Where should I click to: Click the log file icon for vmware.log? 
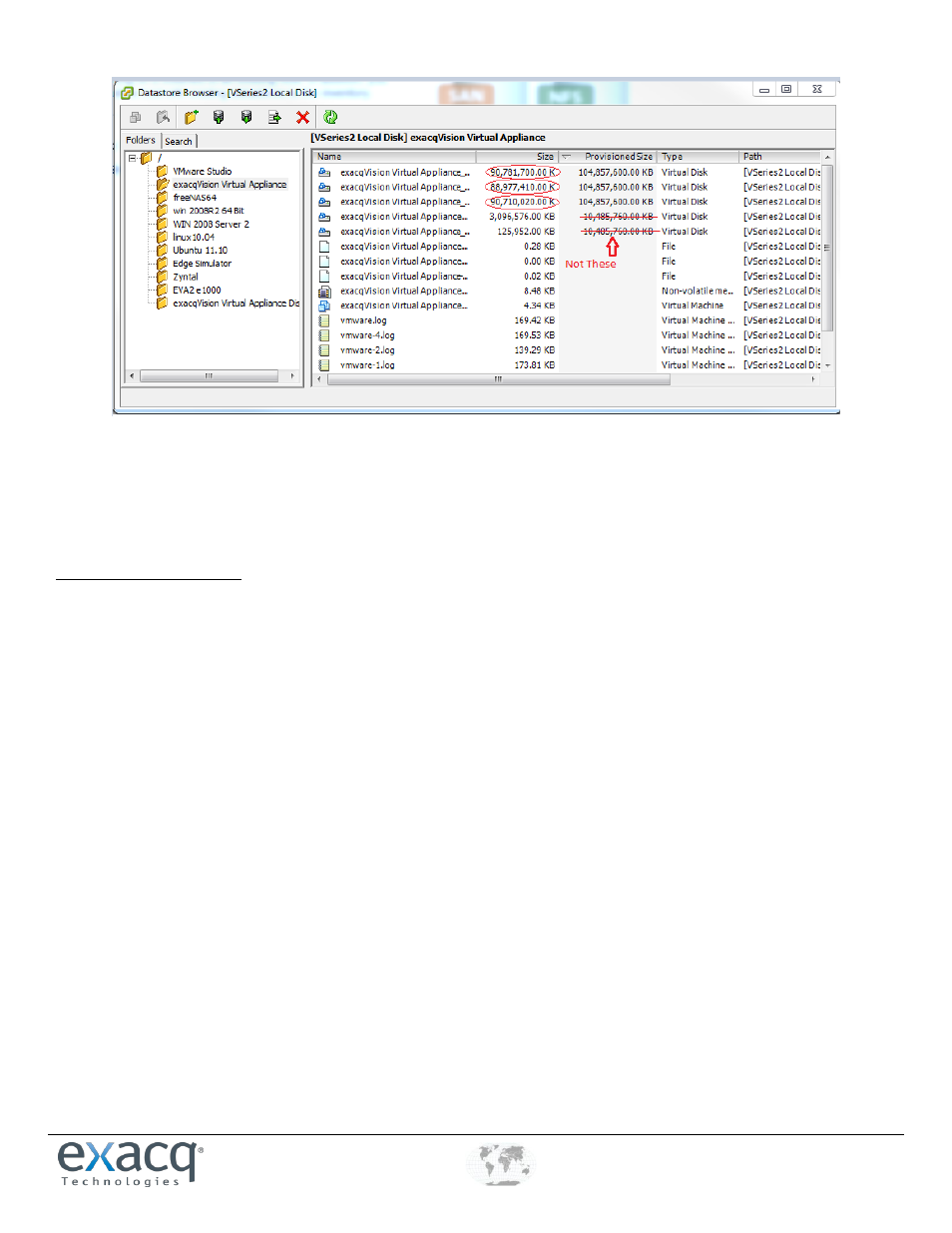(324, 320)
